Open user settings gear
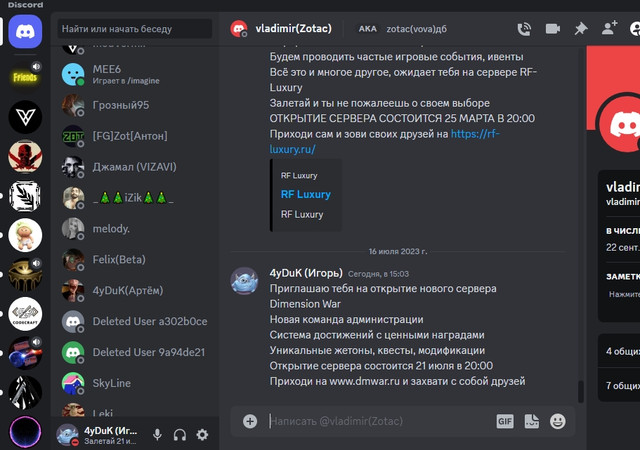640x450 pixels. click(x=202, y=435)
